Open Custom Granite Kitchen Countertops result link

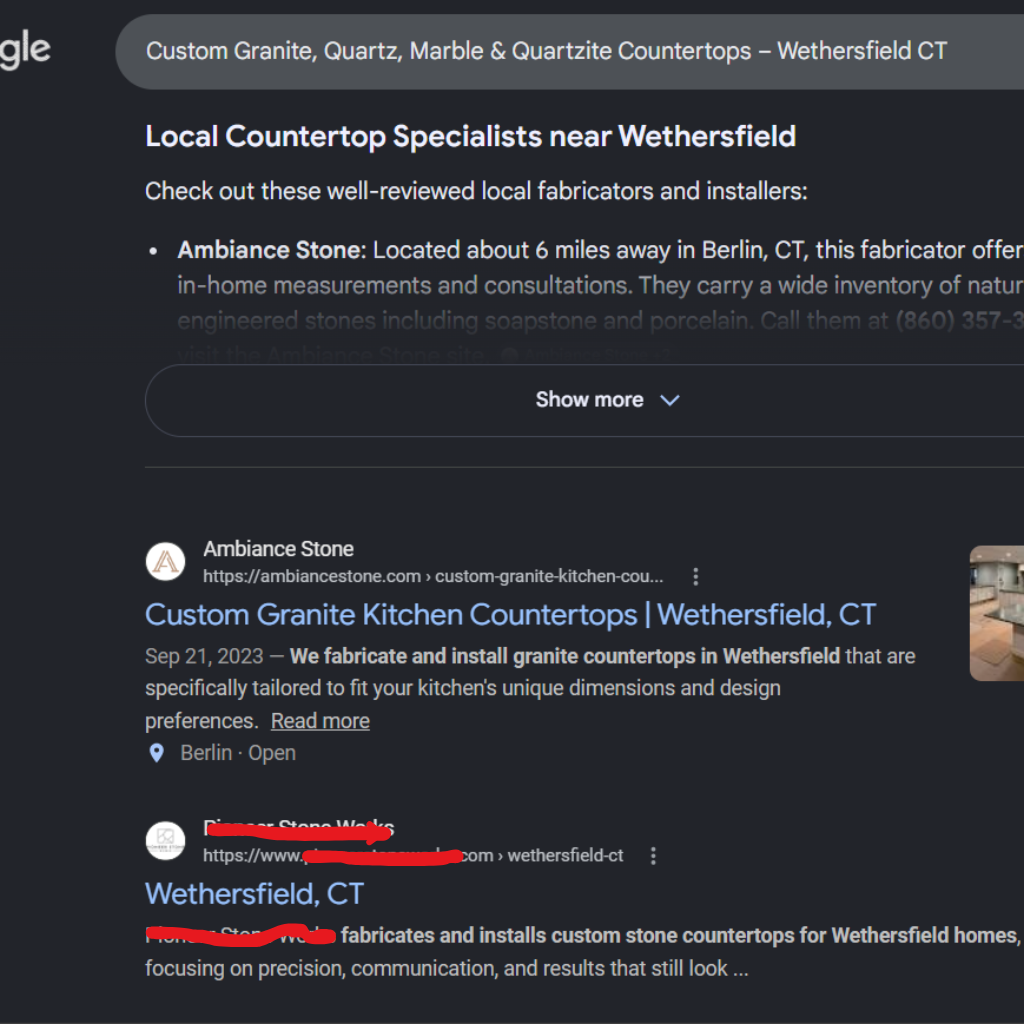510,615
